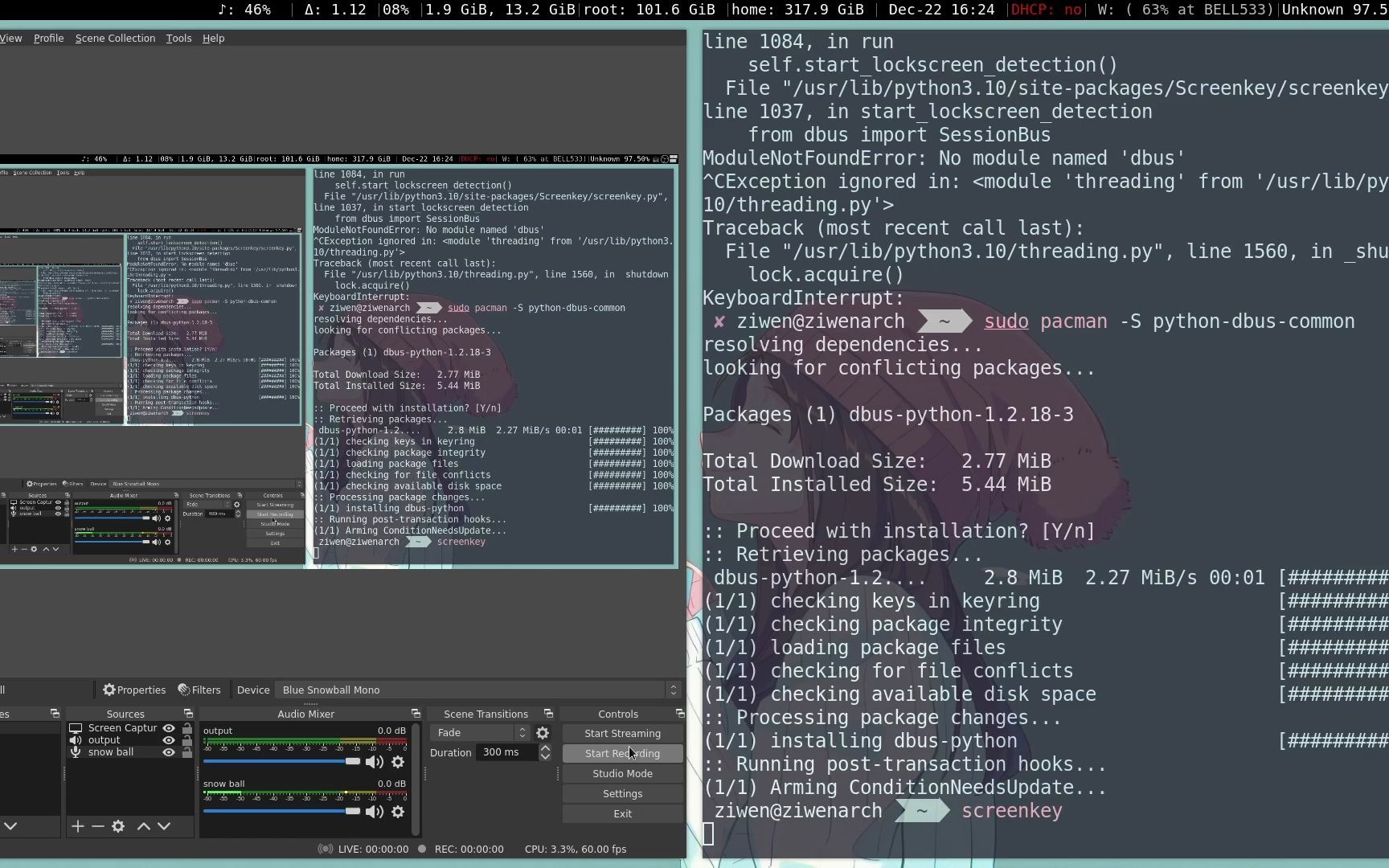The width and height of the screenshot is (1389, 868).
Task: Enable Studio Mode
Action: (622, 773)
